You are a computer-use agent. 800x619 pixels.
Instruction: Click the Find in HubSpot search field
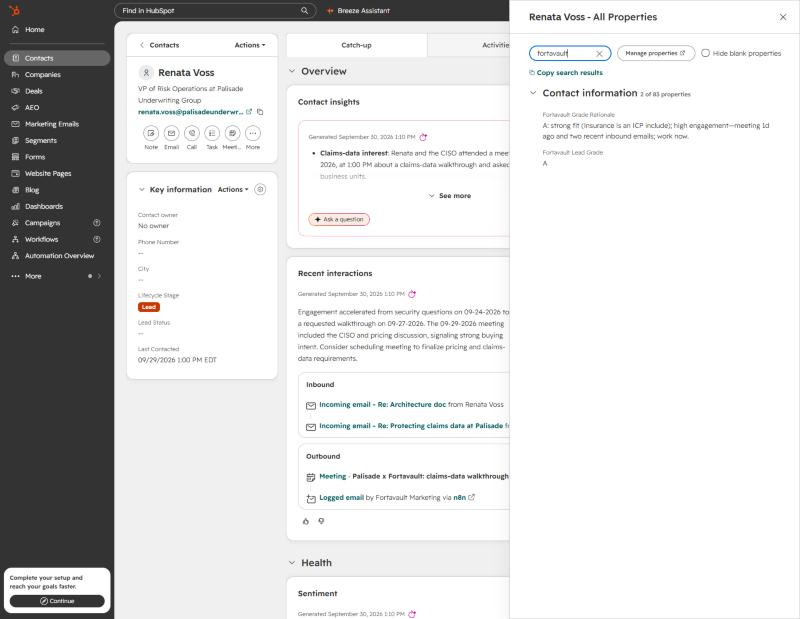[215, 11]
